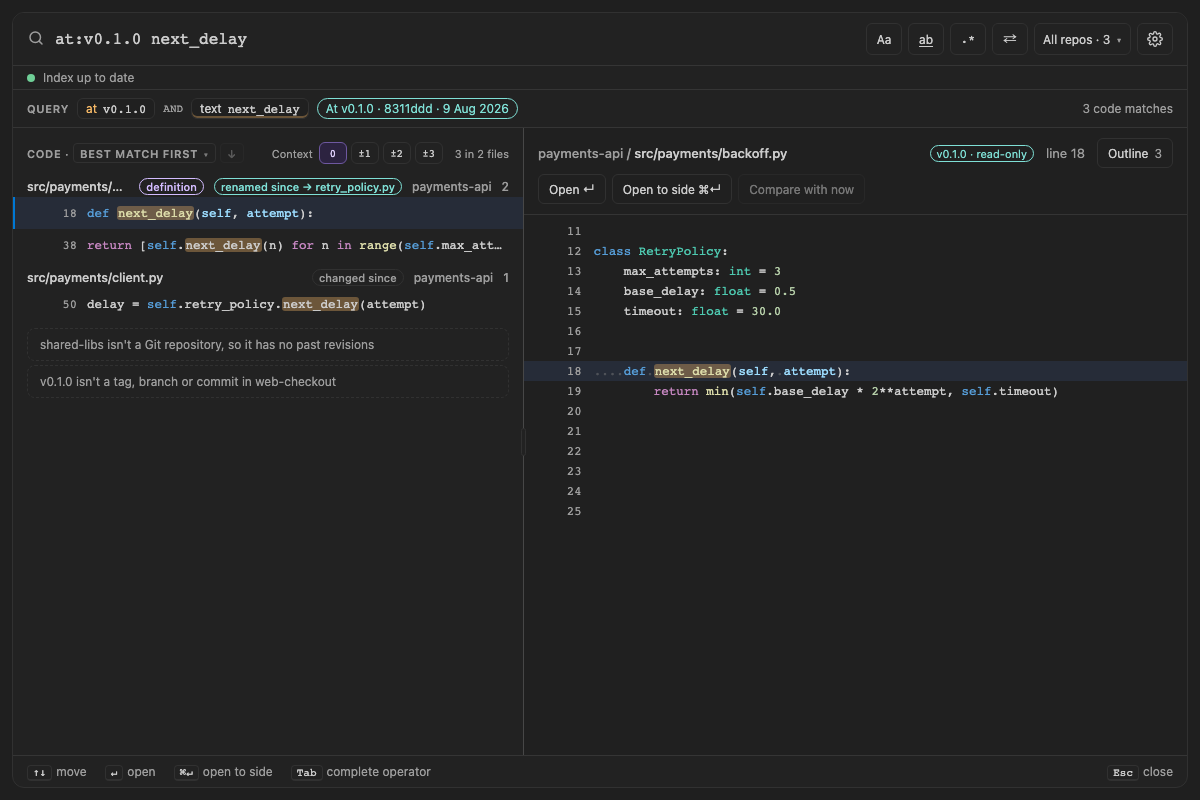Select result line 18 def next_delay
Viewport: 1200px width, 800px height.
[x=268, y=213]
